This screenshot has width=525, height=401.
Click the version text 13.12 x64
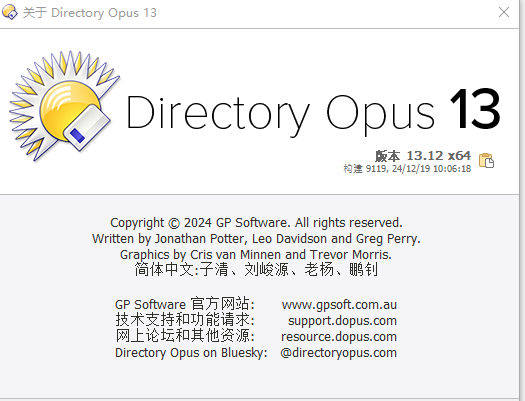pyautogui.click(x=423, y=156)
